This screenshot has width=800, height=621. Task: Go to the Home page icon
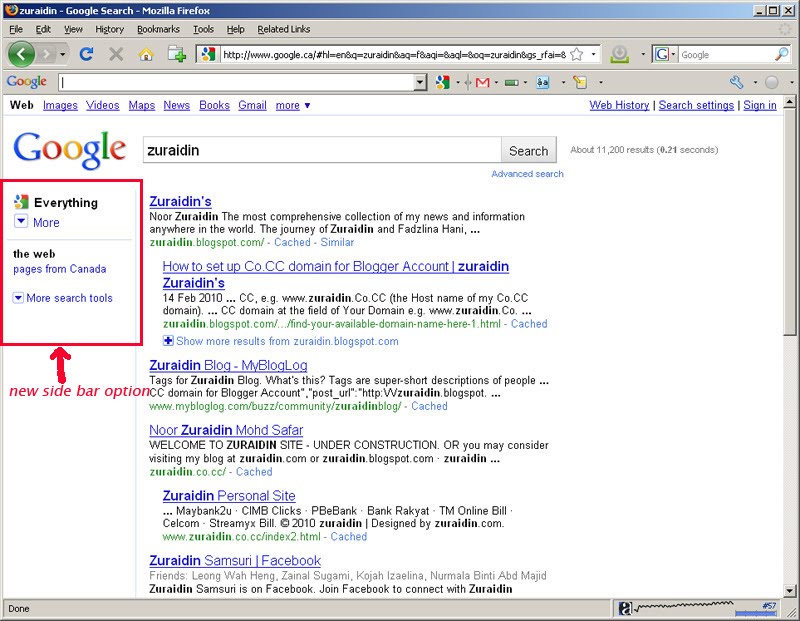point(146,54)
